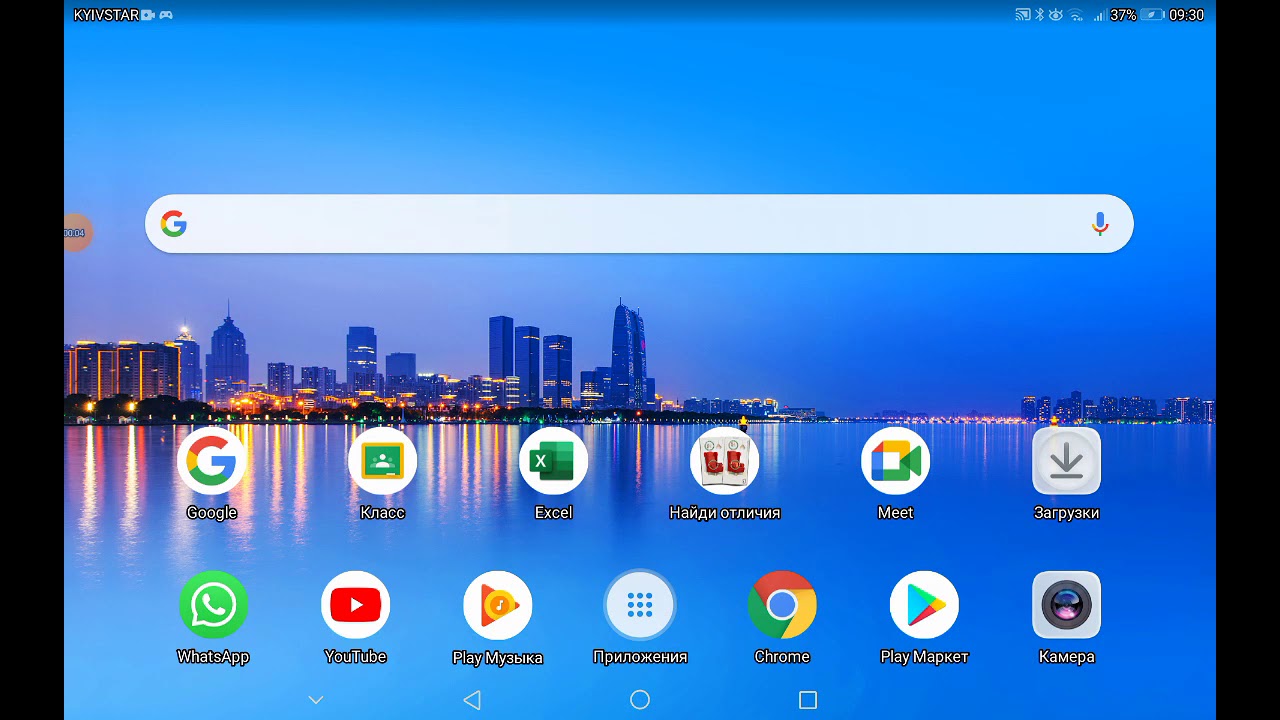Screen dimensions: 1280x720
Task: Tap the video camera notification icon
Action: click(148, 15)
